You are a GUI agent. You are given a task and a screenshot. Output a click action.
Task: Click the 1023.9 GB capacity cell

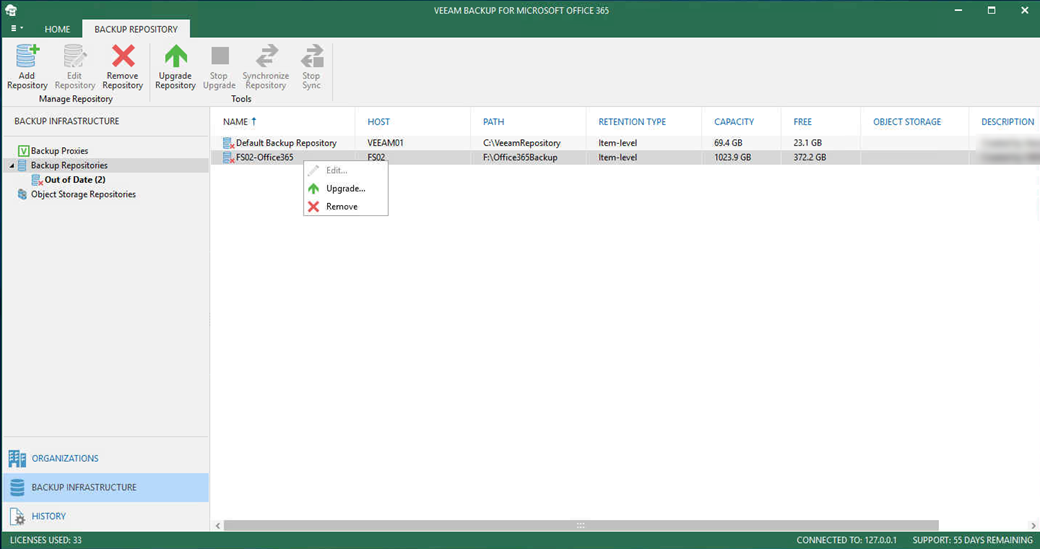[733, 157]
